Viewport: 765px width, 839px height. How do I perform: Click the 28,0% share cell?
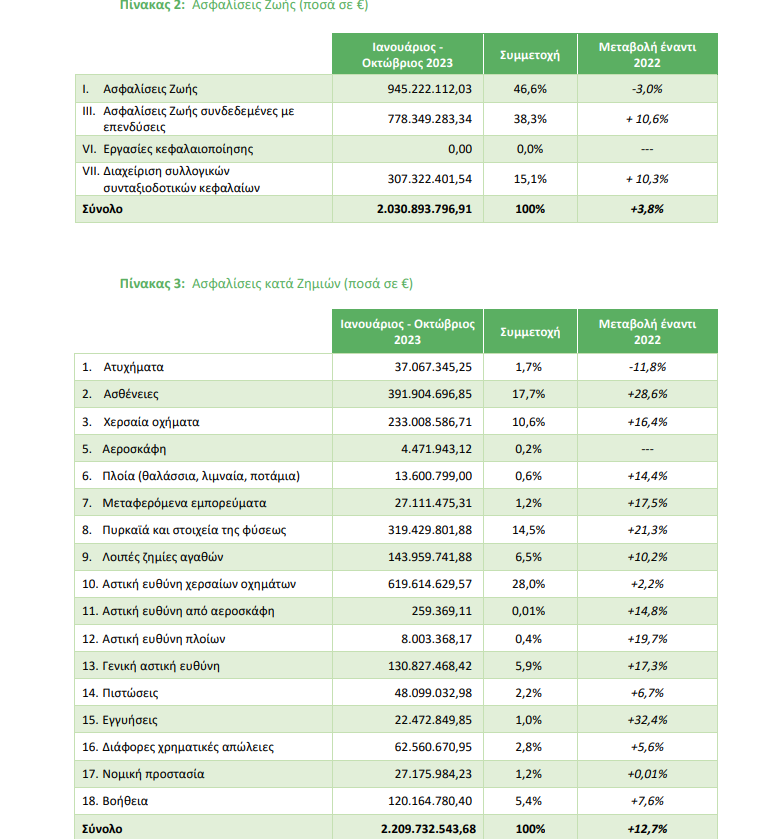529,583
